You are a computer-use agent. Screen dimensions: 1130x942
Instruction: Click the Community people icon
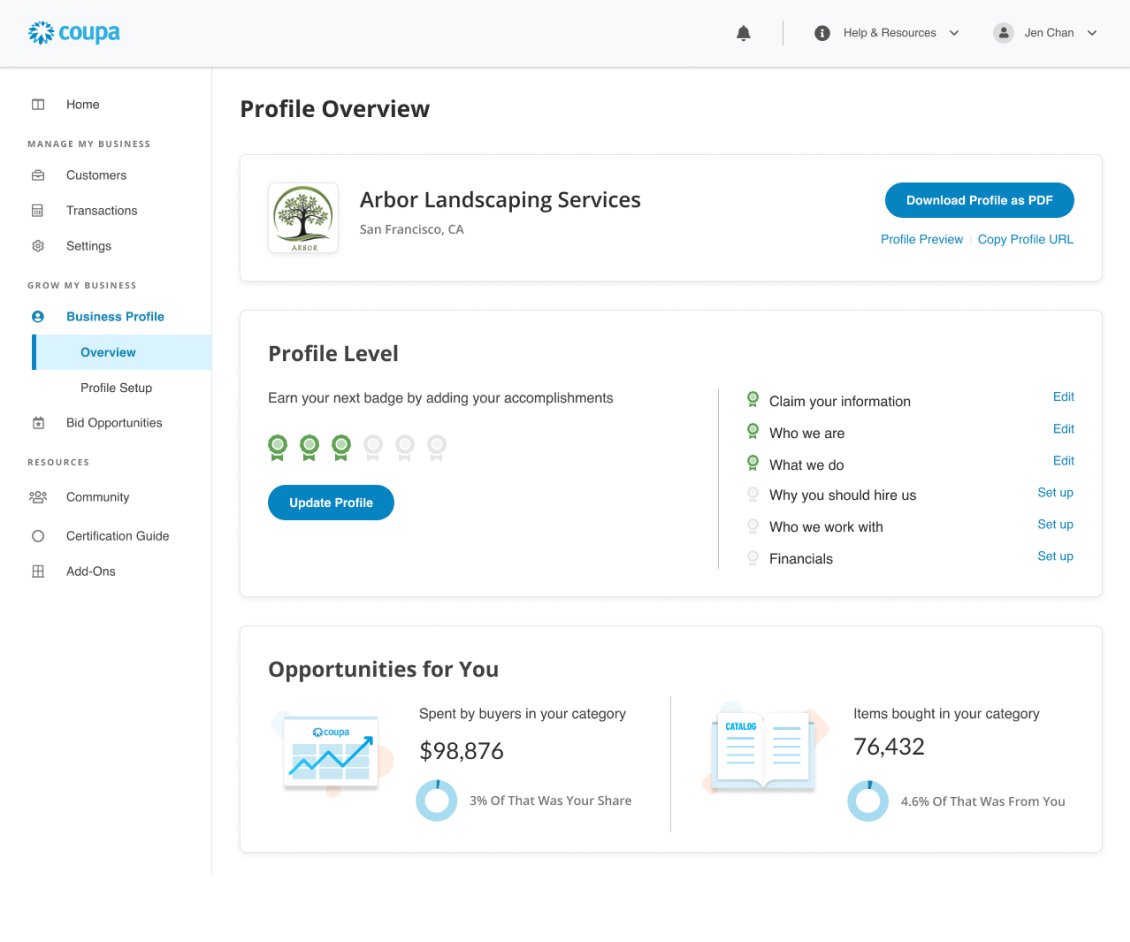38,497
